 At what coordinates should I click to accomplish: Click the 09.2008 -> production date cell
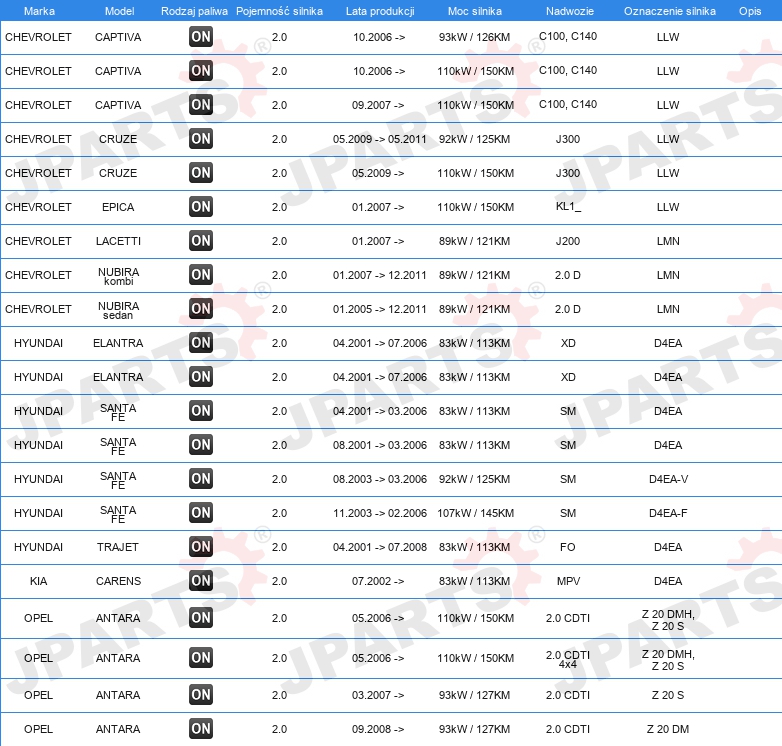pos(378,729)
